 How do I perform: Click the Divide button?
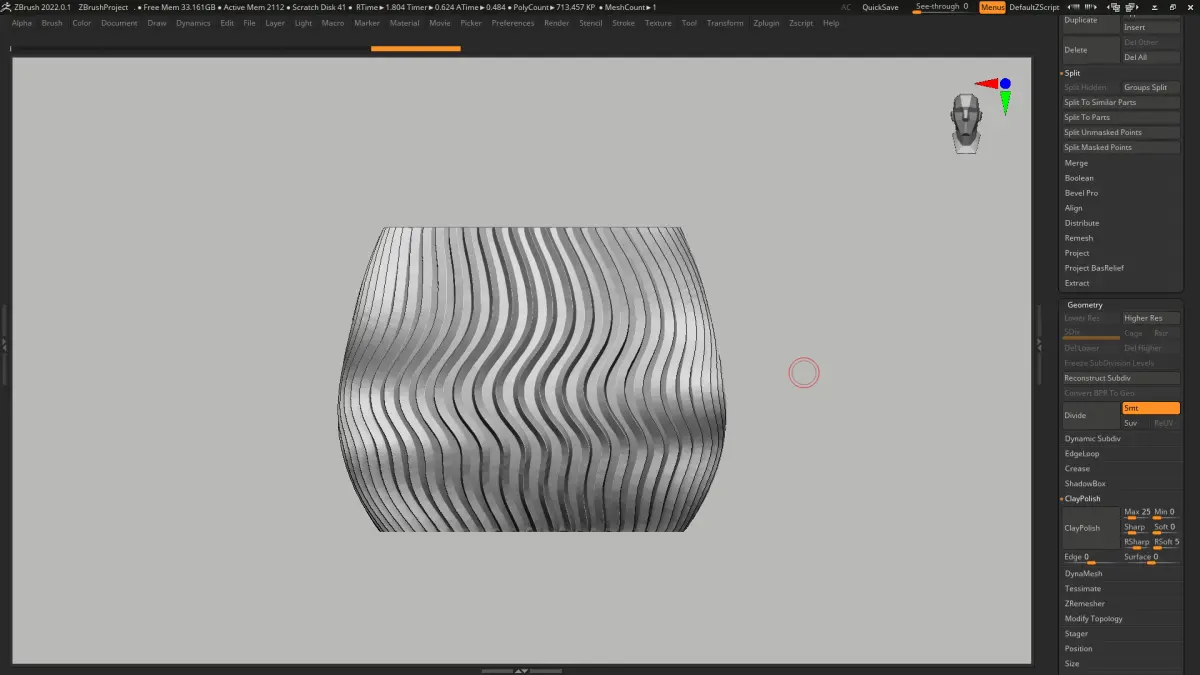coord(1090,415)
